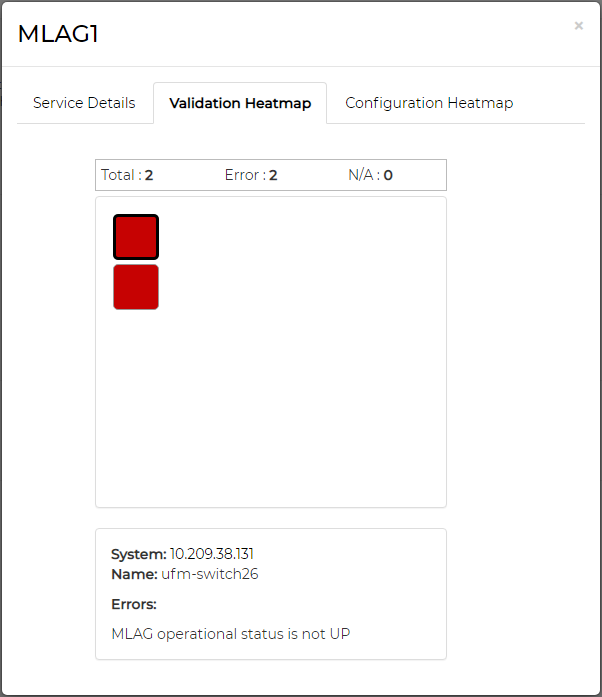Close the MLAG1 dialog
This screenshot has height=697, width=602.
point(578,26)
